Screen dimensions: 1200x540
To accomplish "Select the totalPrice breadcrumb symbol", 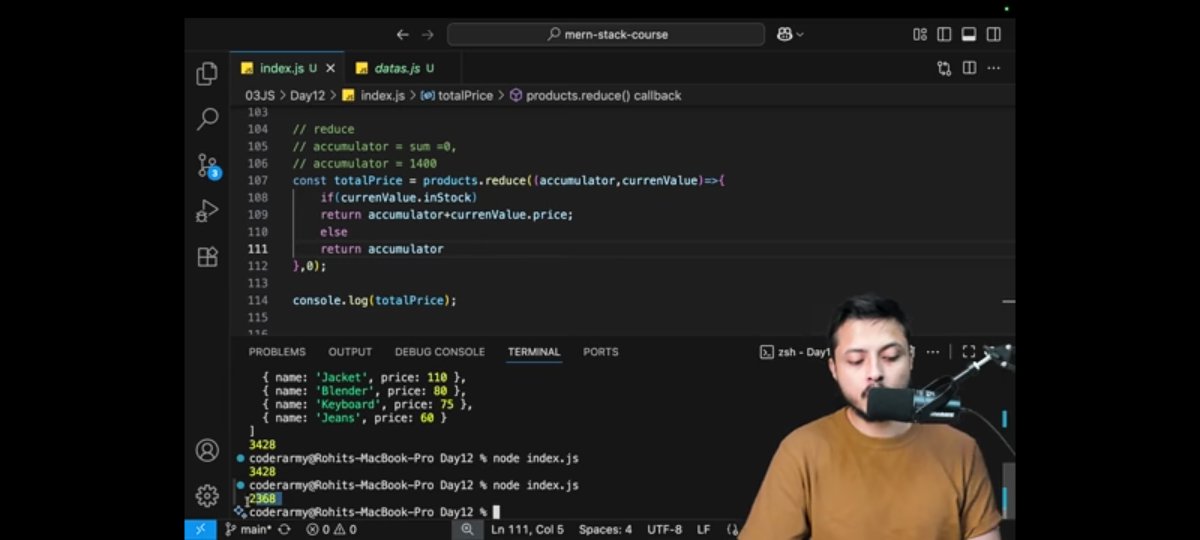I will point(457,95).
